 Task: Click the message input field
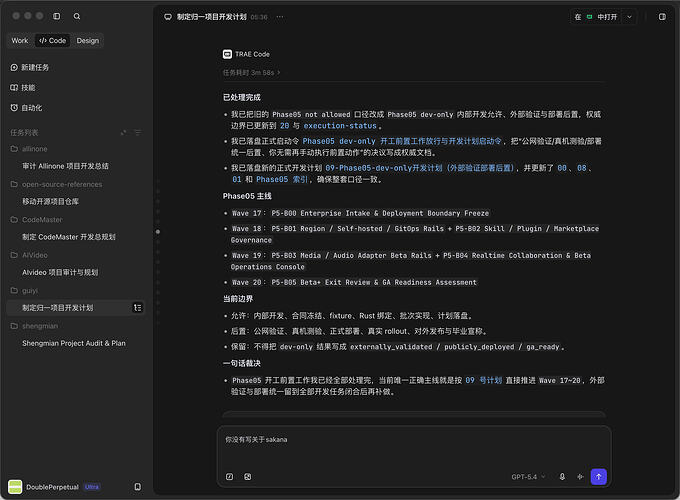pyautogui.click(x=414, y=447)
